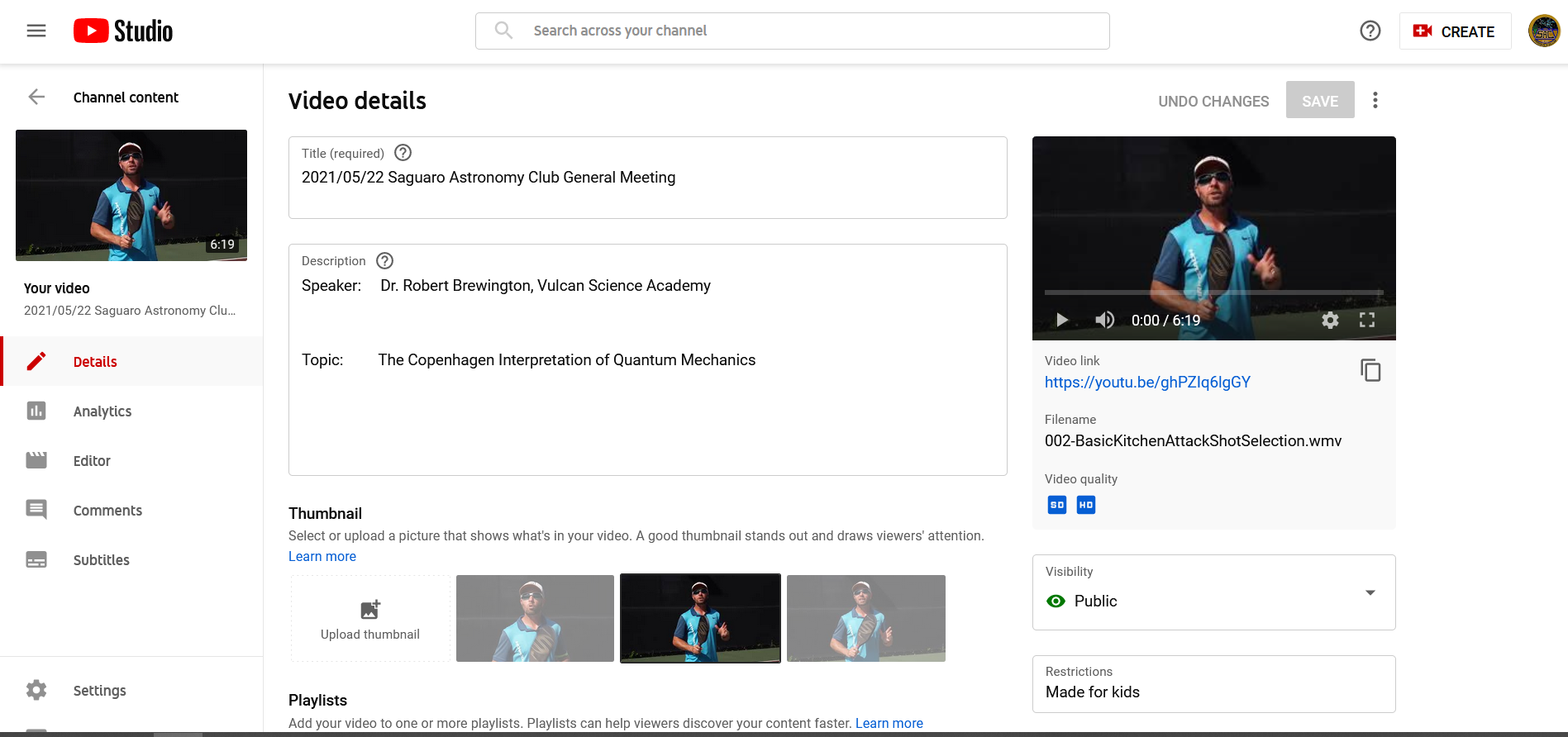The width and height of the screenshot is (1568, 737).
Task: Open video player settings gear
Action: click(x=1330, y=320)
